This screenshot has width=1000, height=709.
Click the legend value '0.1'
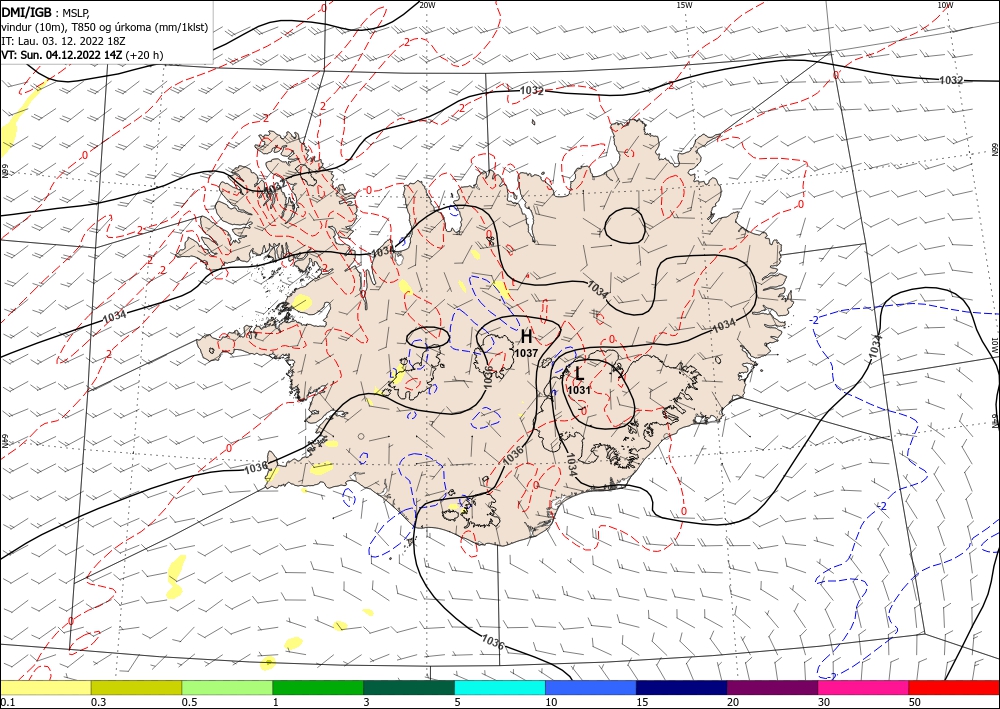[7, 702]
